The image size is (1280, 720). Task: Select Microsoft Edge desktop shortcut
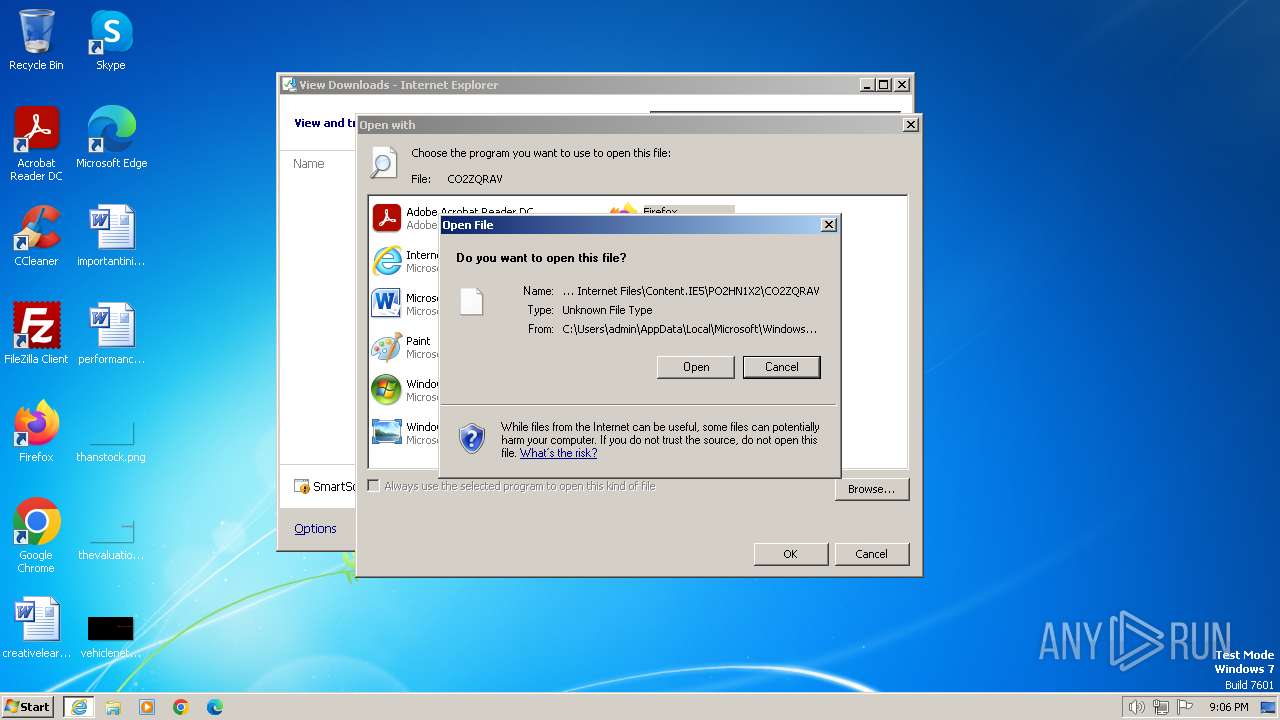[111, 139]
